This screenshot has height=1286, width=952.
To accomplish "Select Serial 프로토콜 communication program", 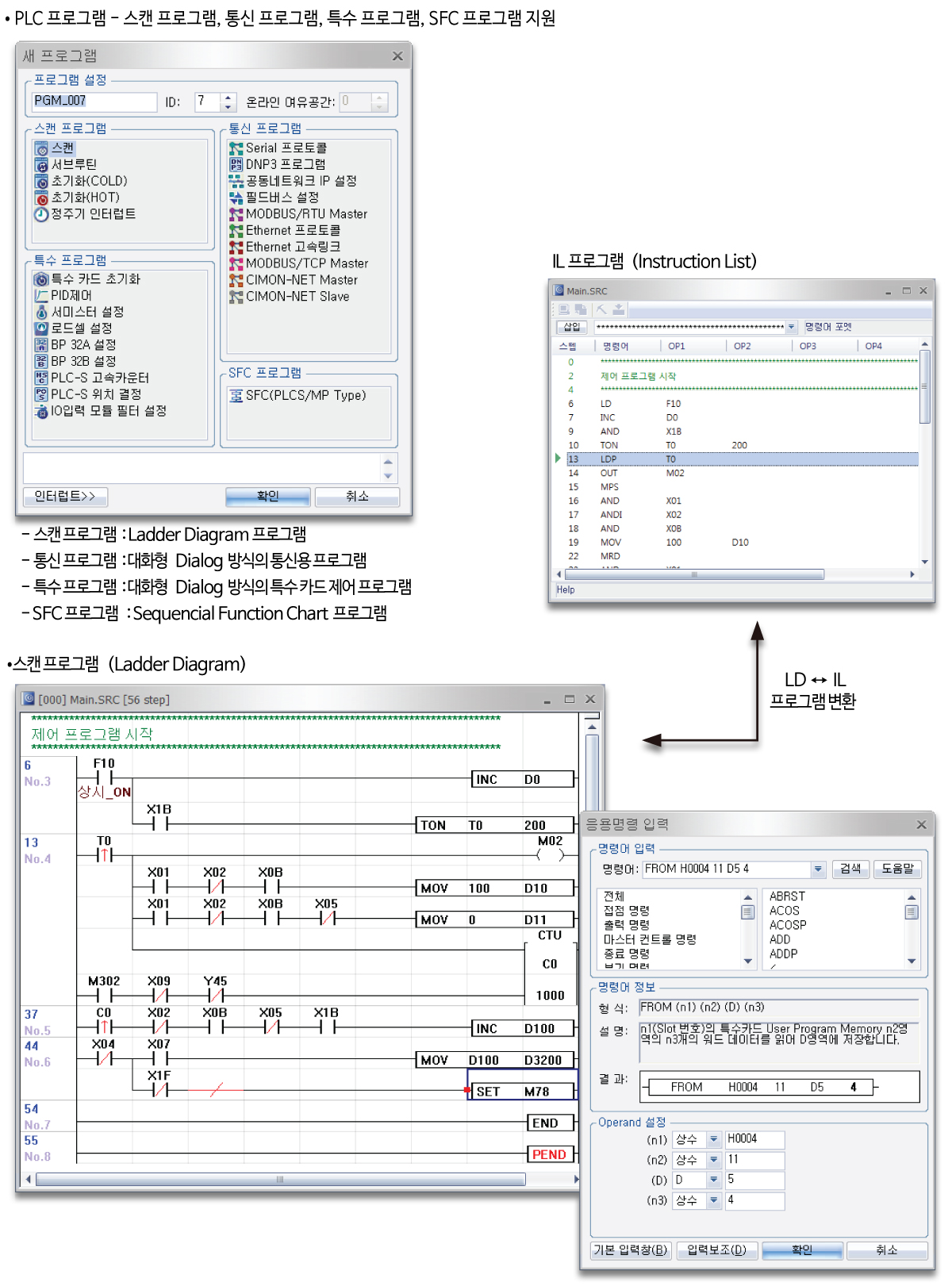I will point(278,148).
